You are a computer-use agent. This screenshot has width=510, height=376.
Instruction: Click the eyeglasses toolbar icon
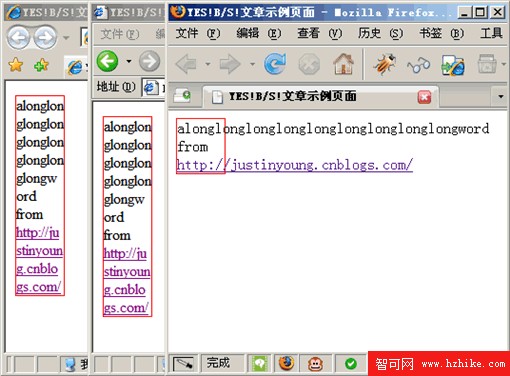click(x=419, y=64)
